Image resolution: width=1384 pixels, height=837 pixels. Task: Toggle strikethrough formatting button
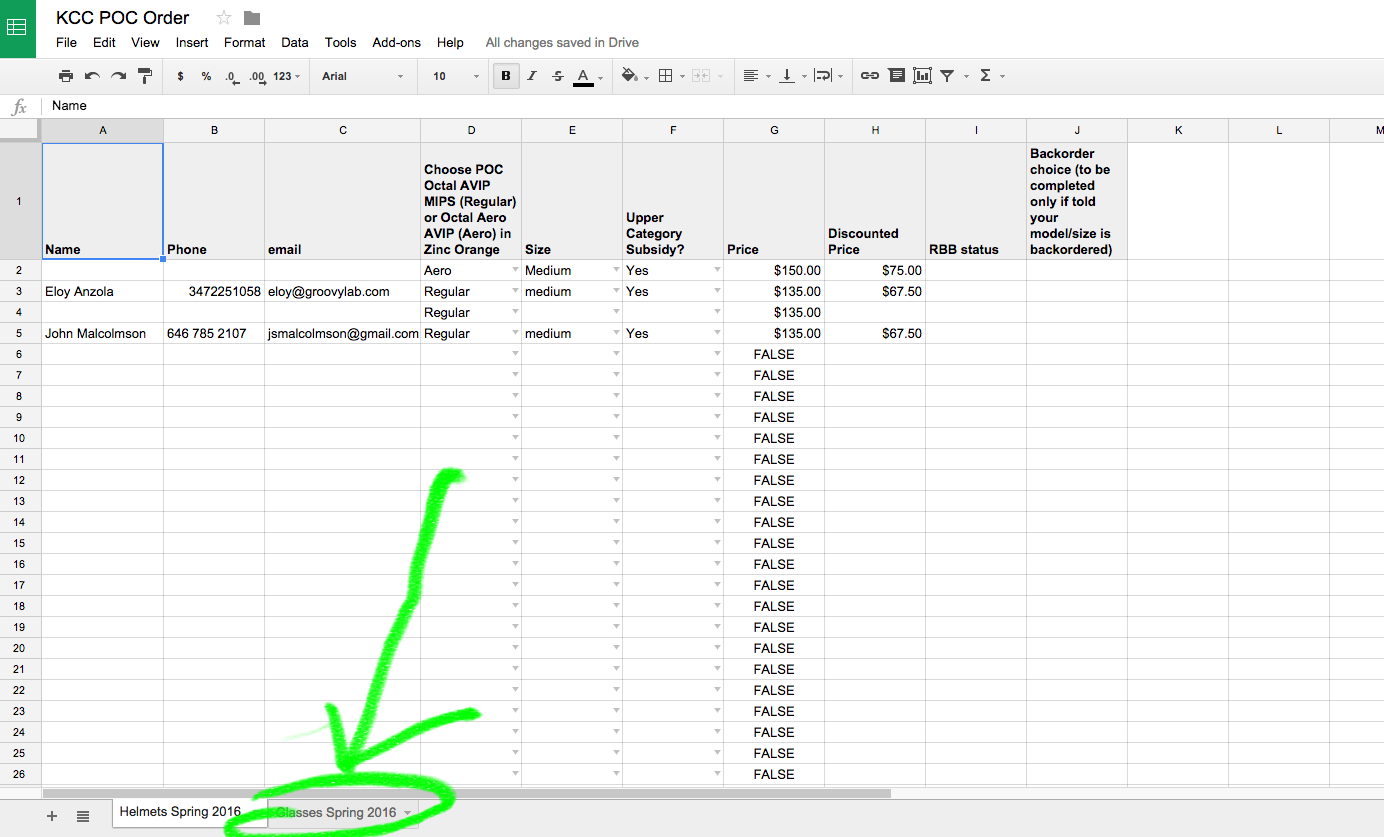[558, 76]
